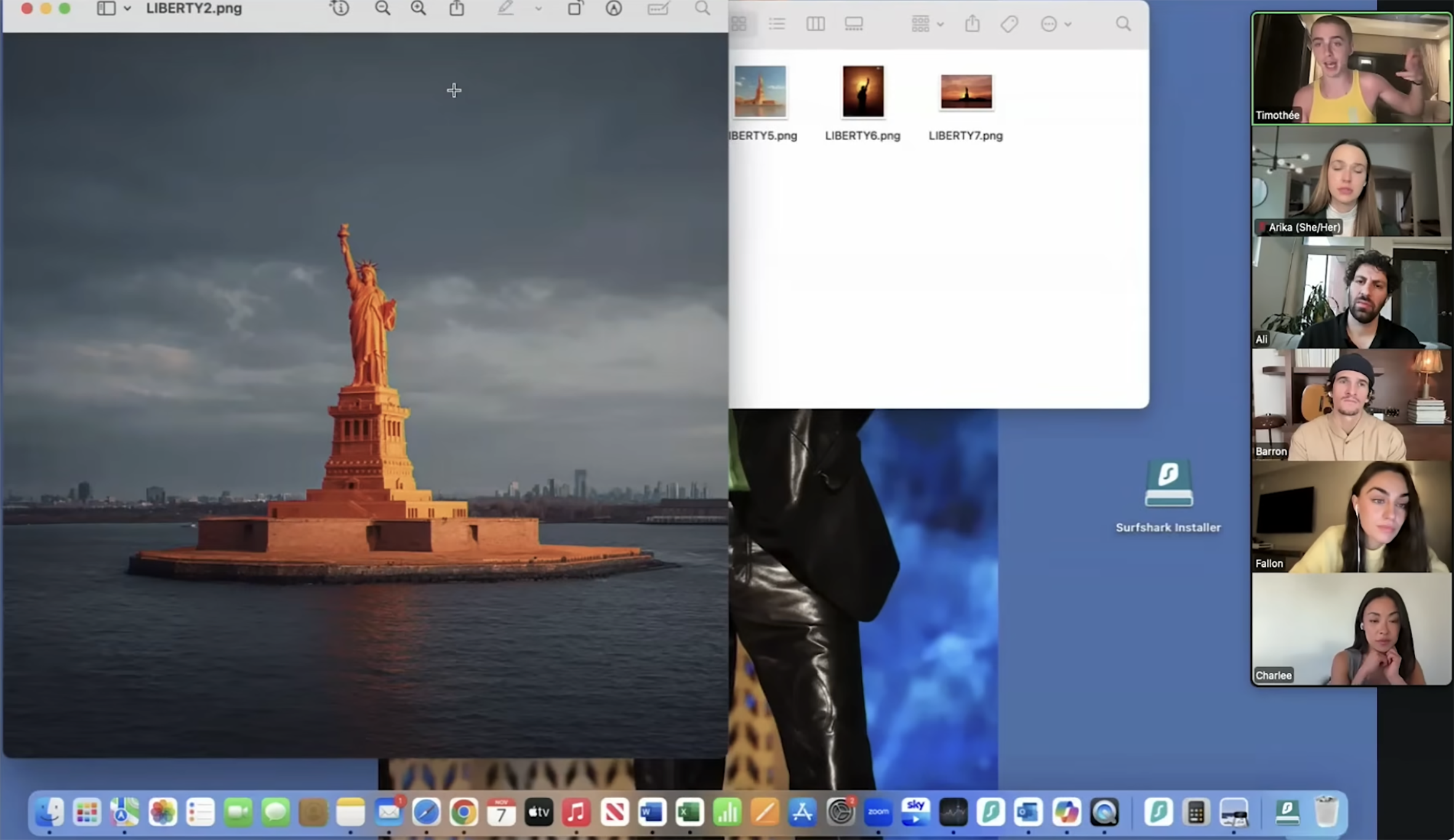Select the LIBERTY7.png file
The width and height of the screenshot is (1454, 840).
click(x=966, y=92)
